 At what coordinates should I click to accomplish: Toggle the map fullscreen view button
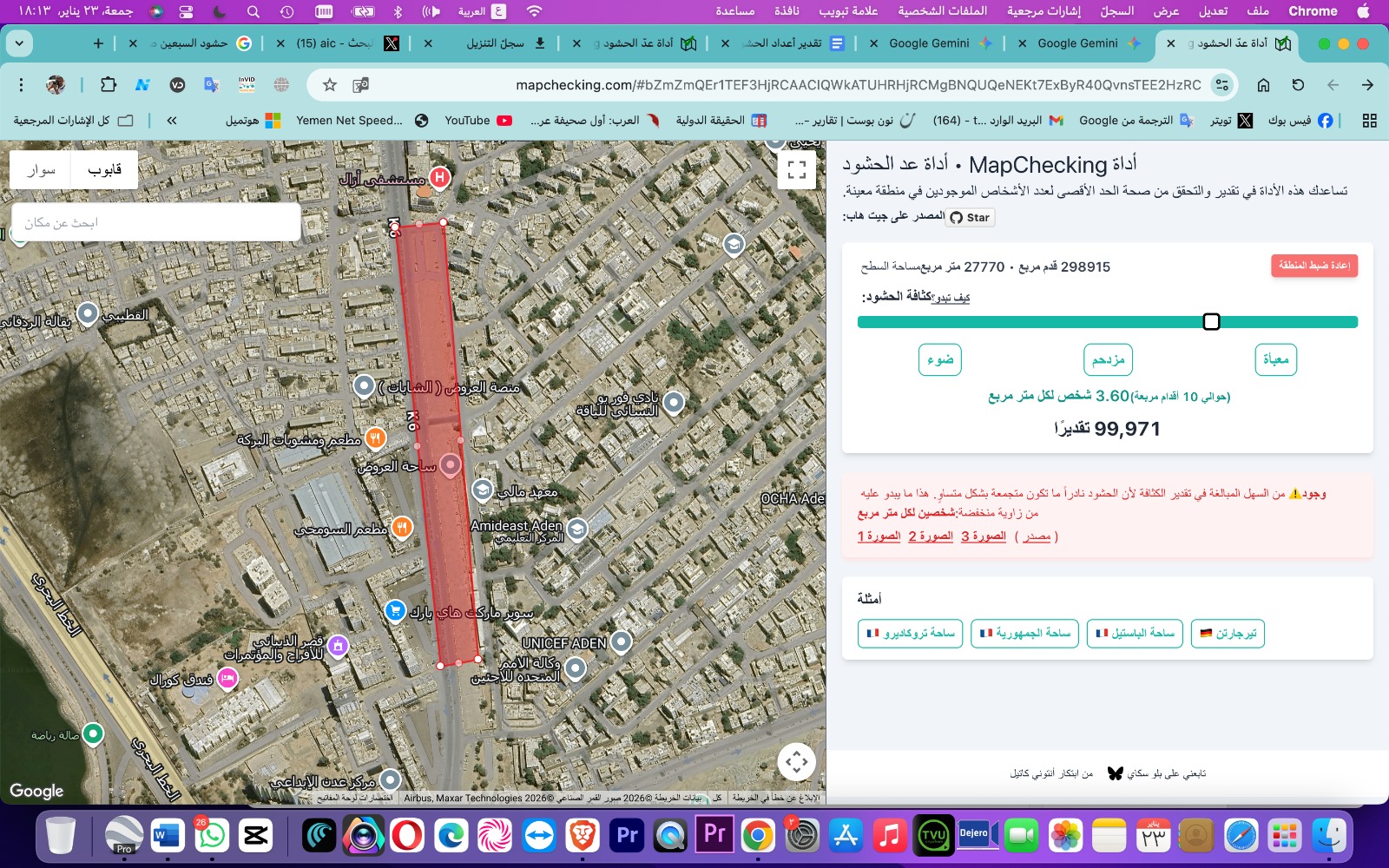click(797, 170)
